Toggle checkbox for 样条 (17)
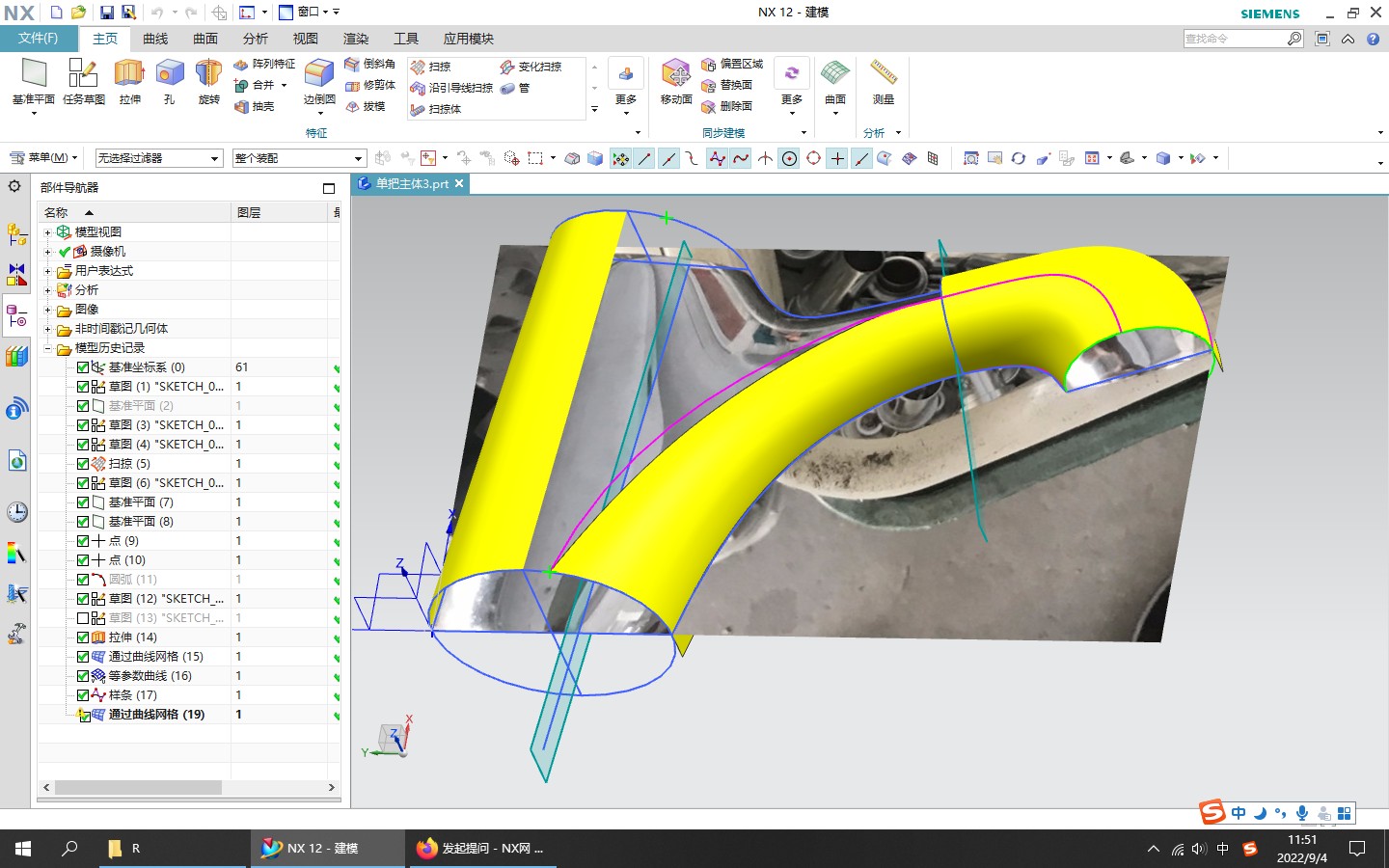The height and width of the screenshot is (868, 1389). tap(83, 695)
